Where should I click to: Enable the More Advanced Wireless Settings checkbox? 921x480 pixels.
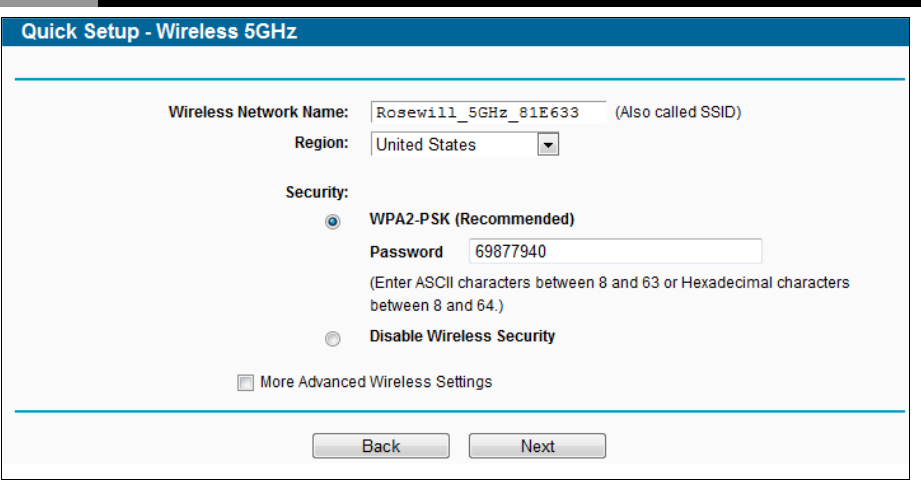click(246, 382)
